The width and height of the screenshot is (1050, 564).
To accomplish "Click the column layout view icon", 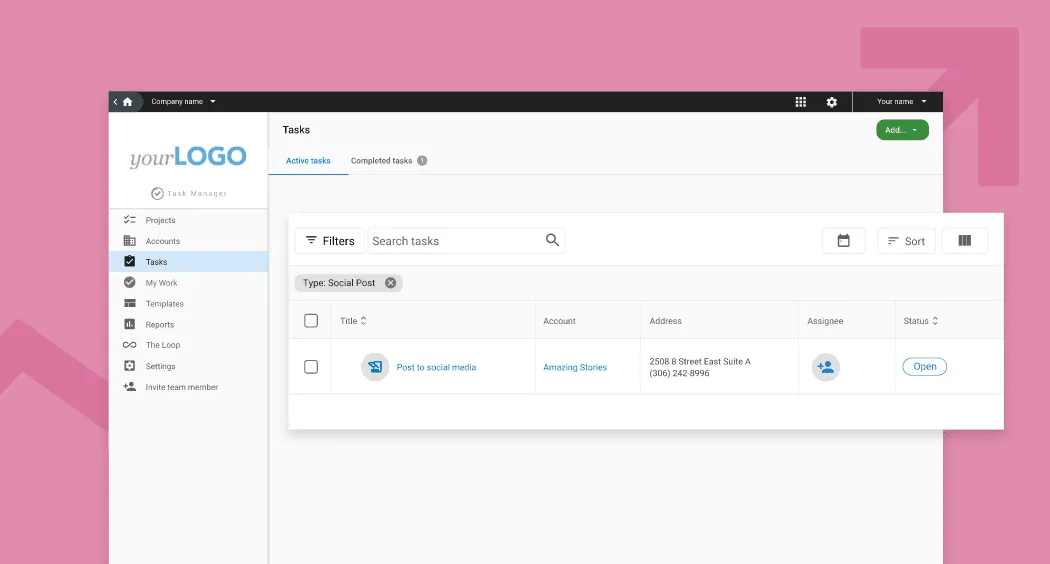I will (964, 241).
